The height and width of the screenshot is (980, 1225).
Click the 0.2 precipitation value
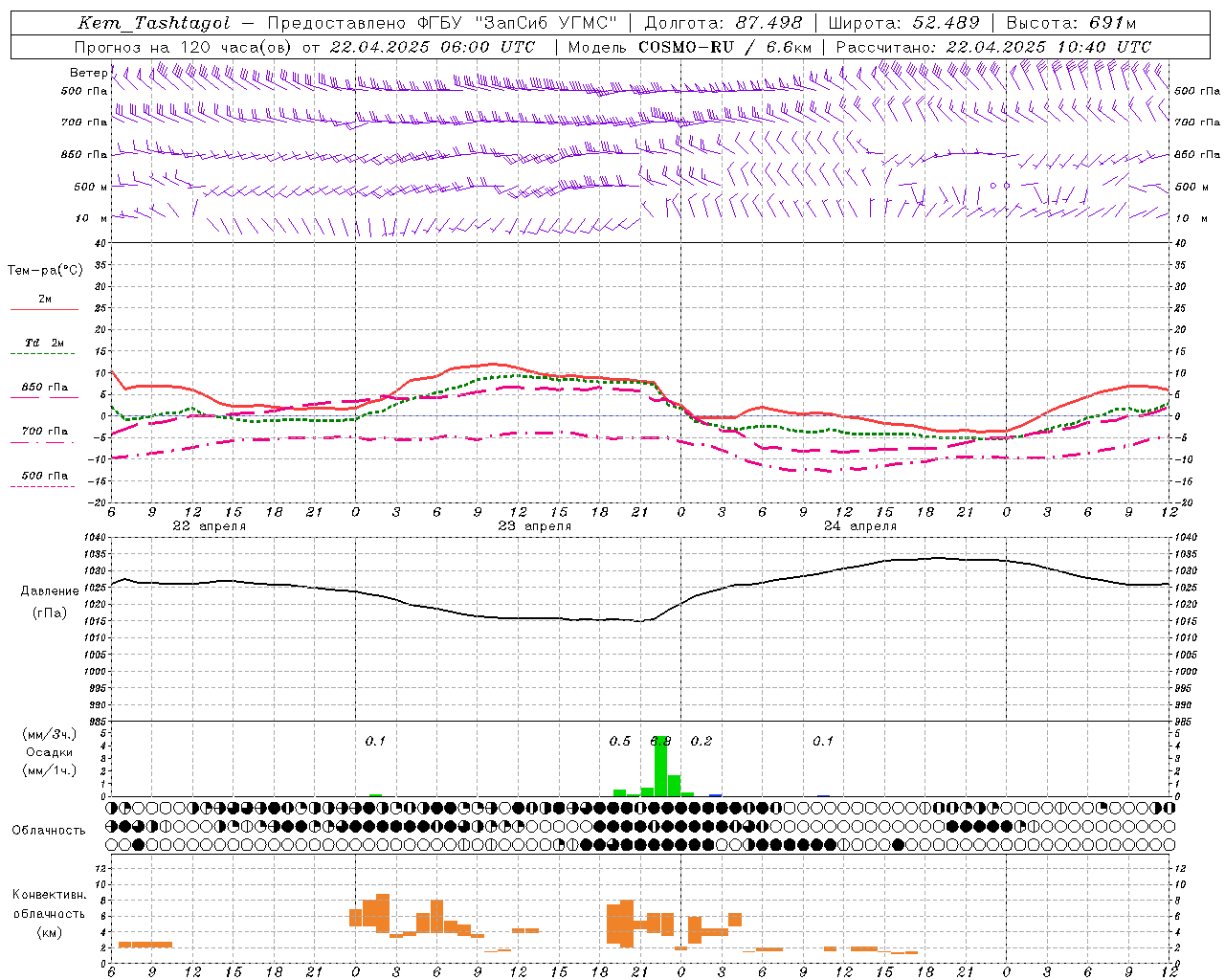[x=702, y=742]
